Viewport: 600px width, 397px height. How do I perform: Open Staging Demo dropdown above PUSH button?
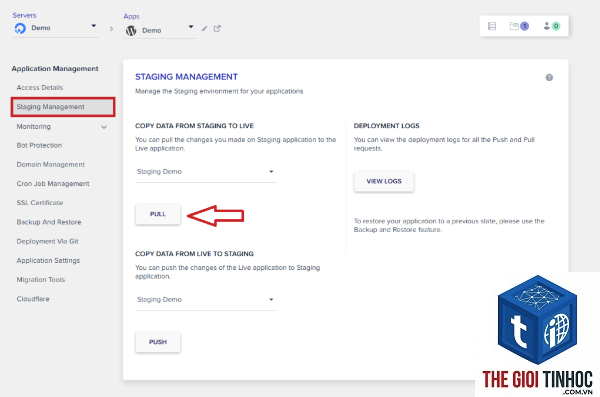(205, 300)
